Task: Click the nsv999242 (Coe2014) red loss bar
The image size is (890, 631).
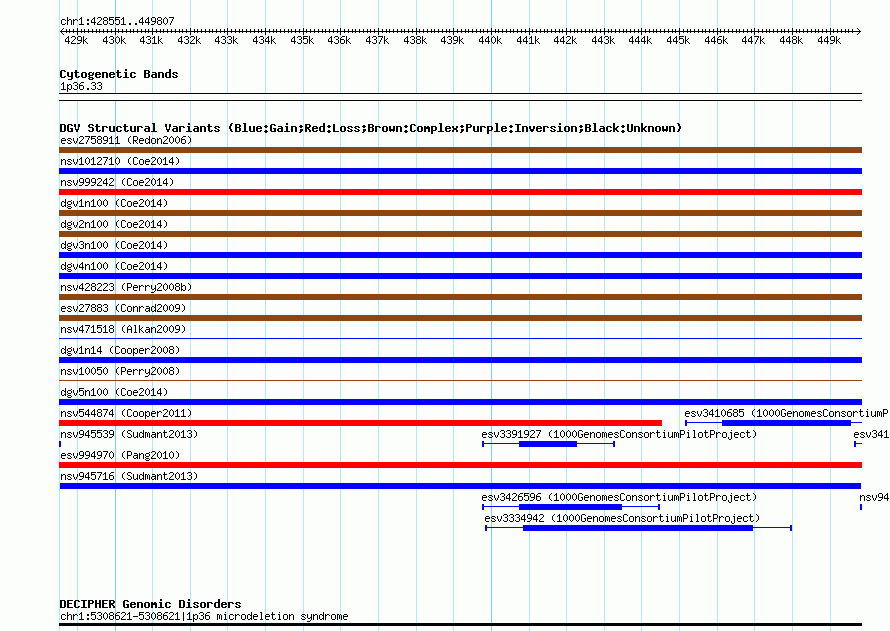Action: [460, 192]
